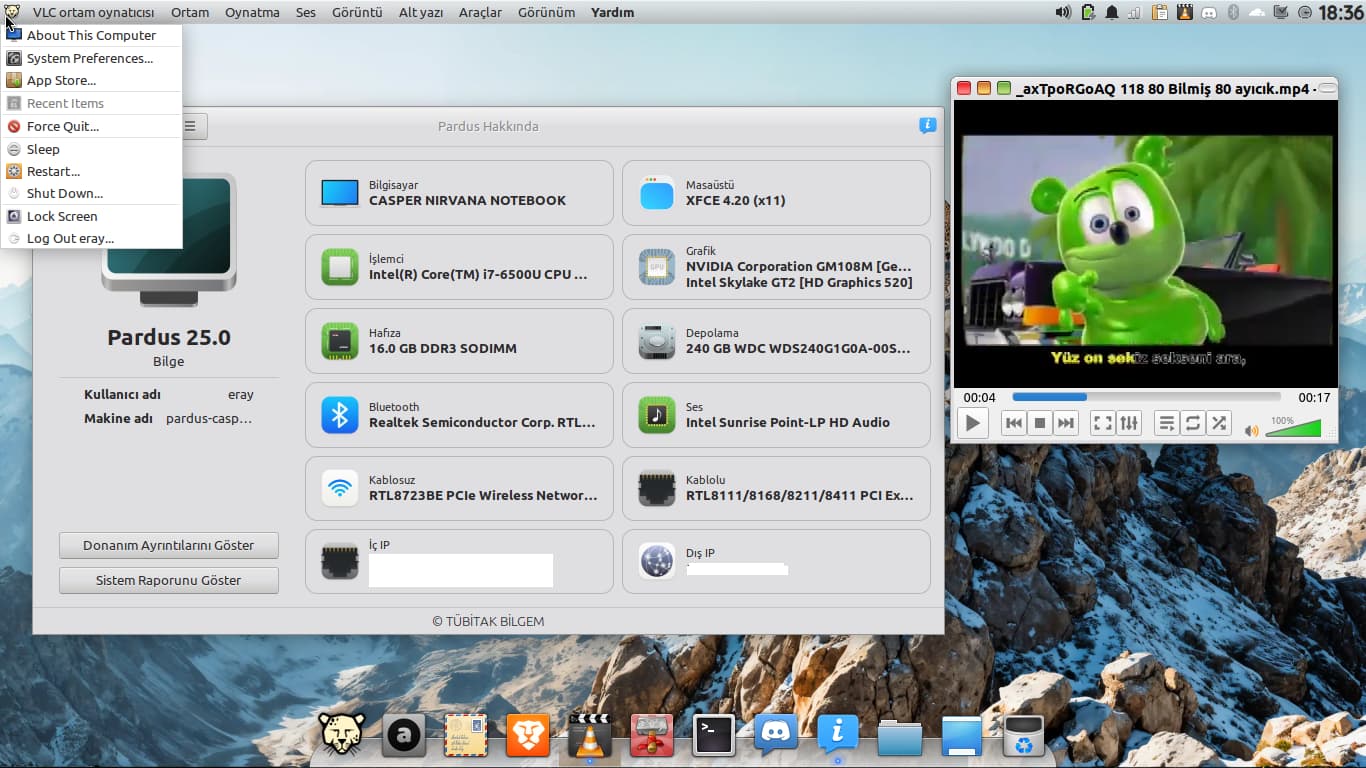Select System Preferences... from the menu
Image resolution: width=1366 pixels, height=768 pixels.
(89, 58)
